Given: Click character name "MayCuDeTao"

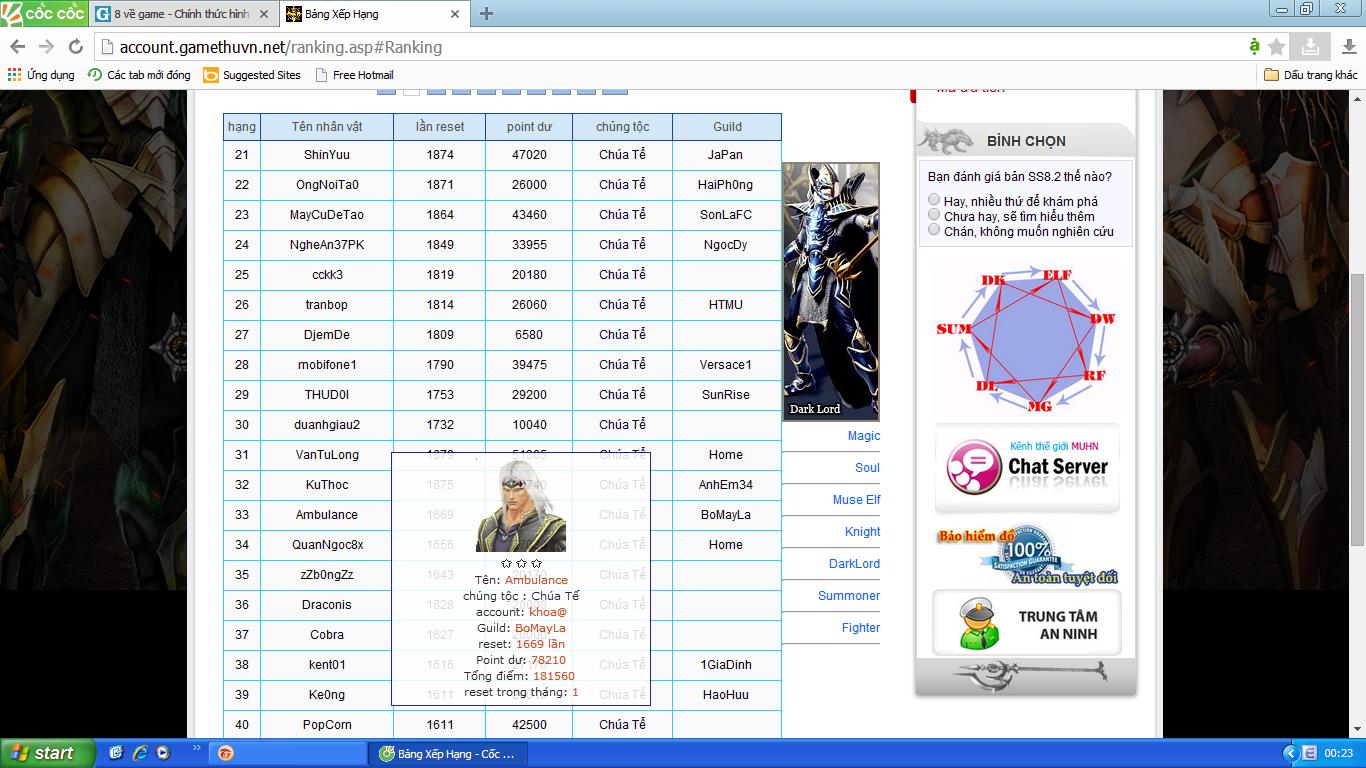Looking at the screenshot, I should [x=327, y=215].
